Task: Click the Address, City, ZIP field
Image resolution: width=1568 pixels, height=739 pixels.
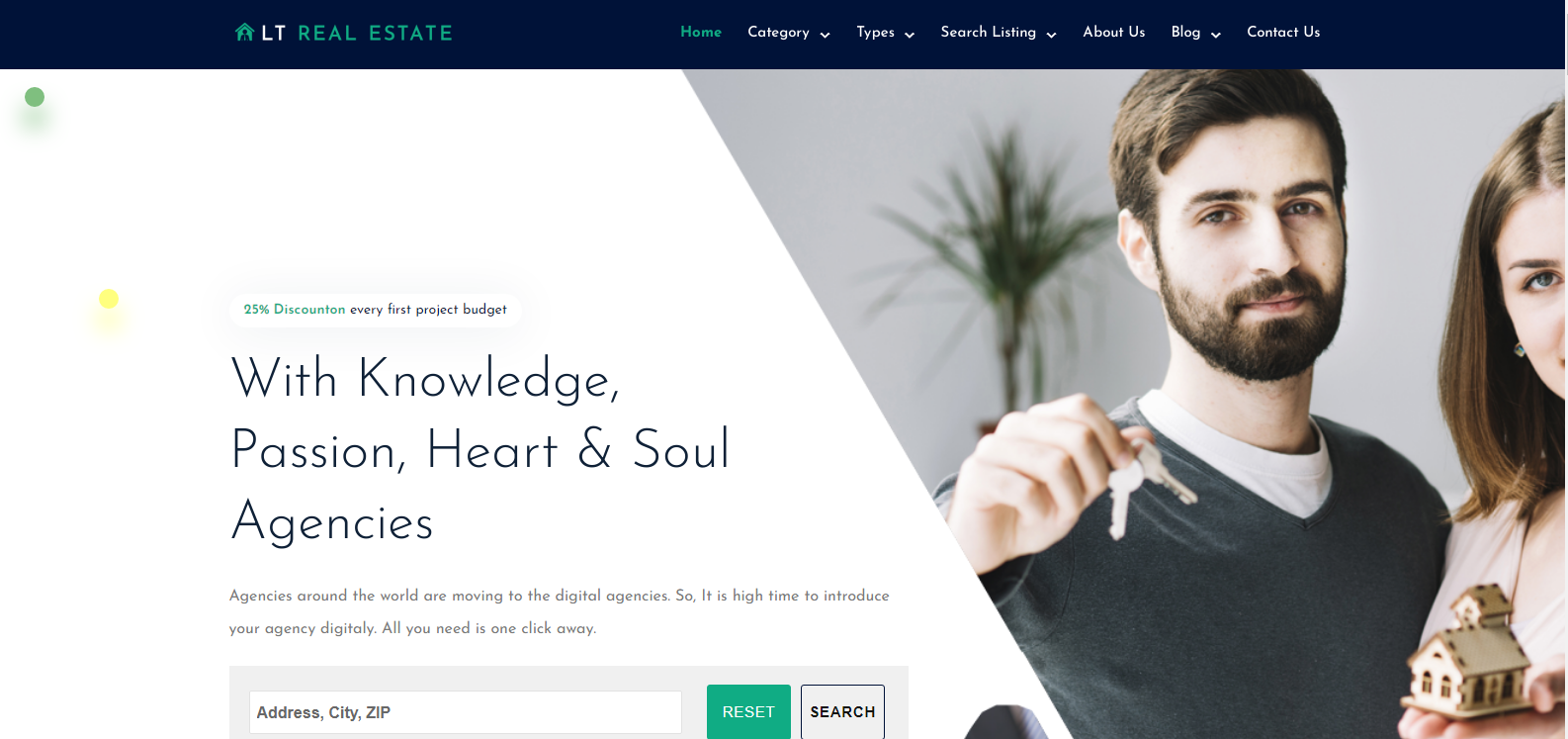Action: click(x=466, y=712)
